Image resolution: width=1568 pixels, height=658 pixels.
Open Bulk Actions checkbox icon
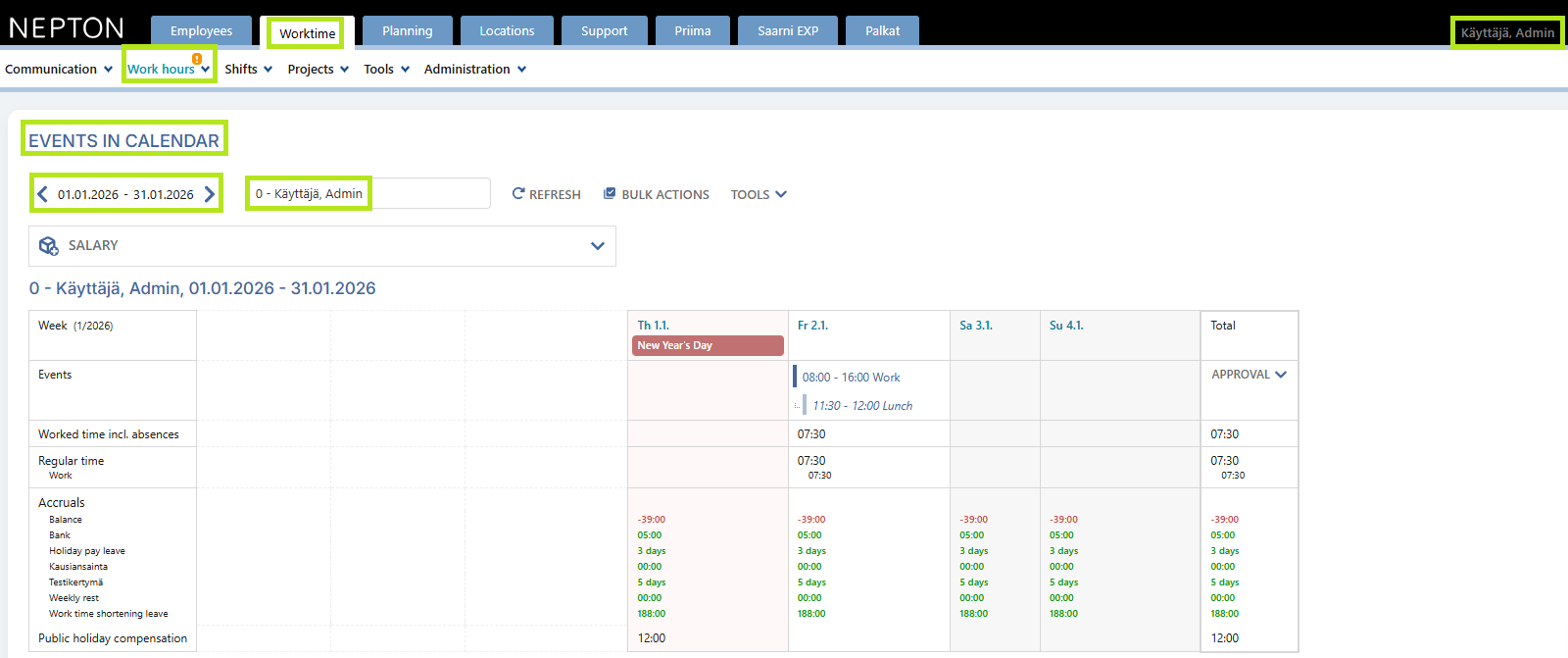610,194
